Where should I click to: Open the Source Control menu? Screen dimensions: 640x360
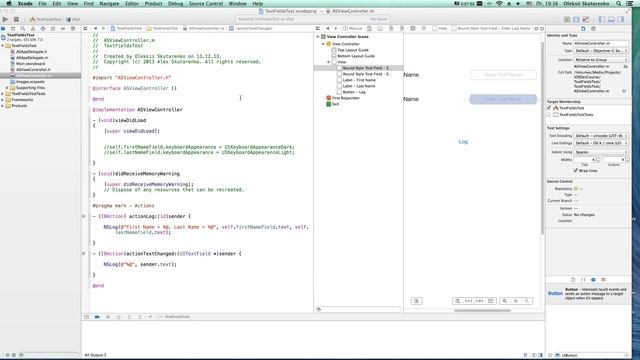[x=206, y=4]
